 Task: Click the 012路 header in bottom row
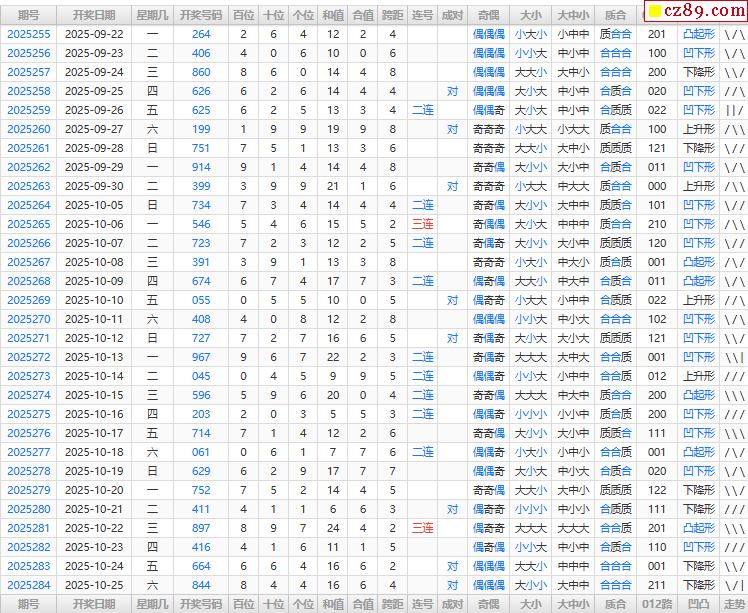(657, 604)
